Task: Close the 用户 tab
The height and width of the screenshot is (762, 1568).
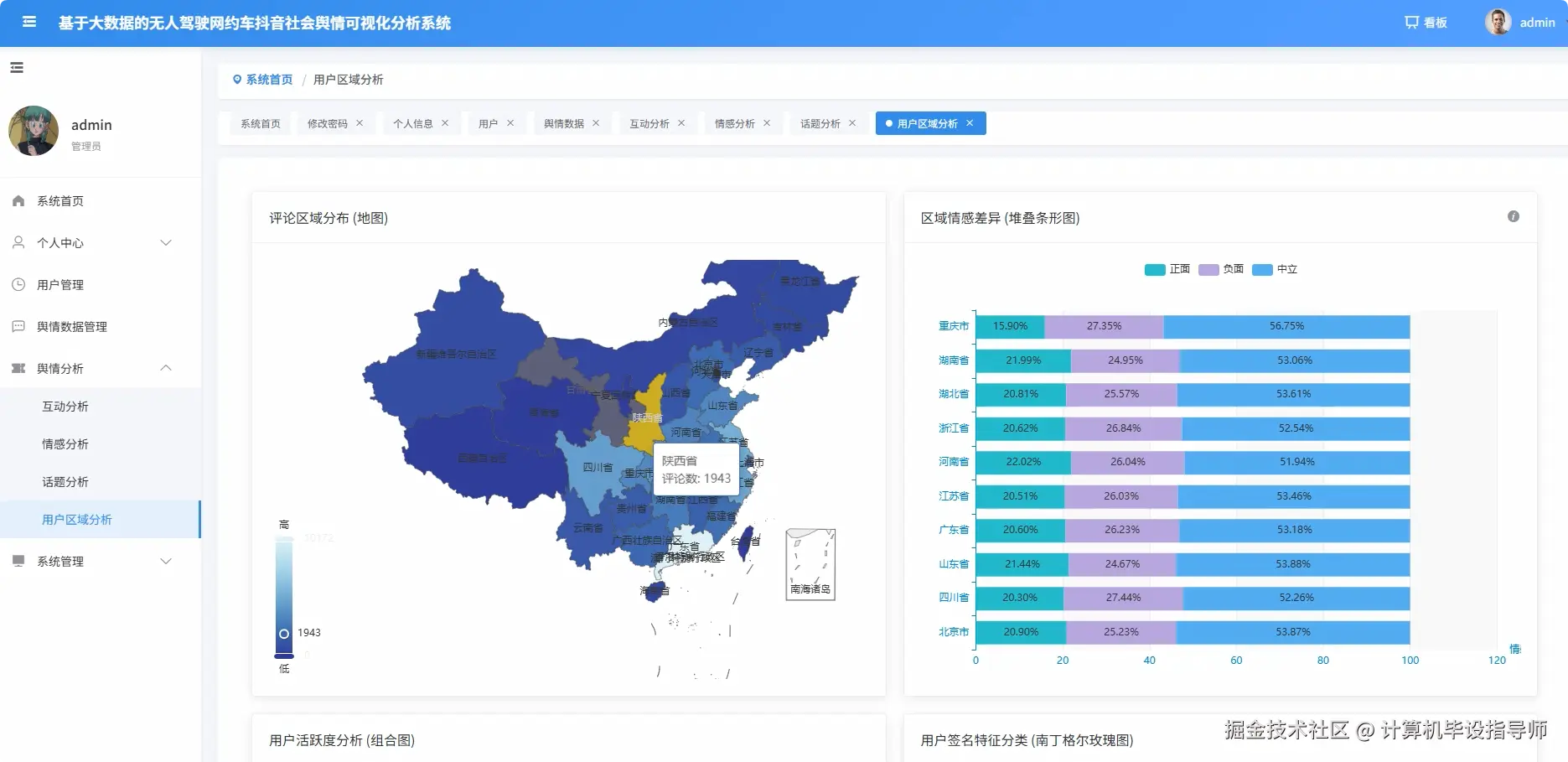Action: point(510,123)
